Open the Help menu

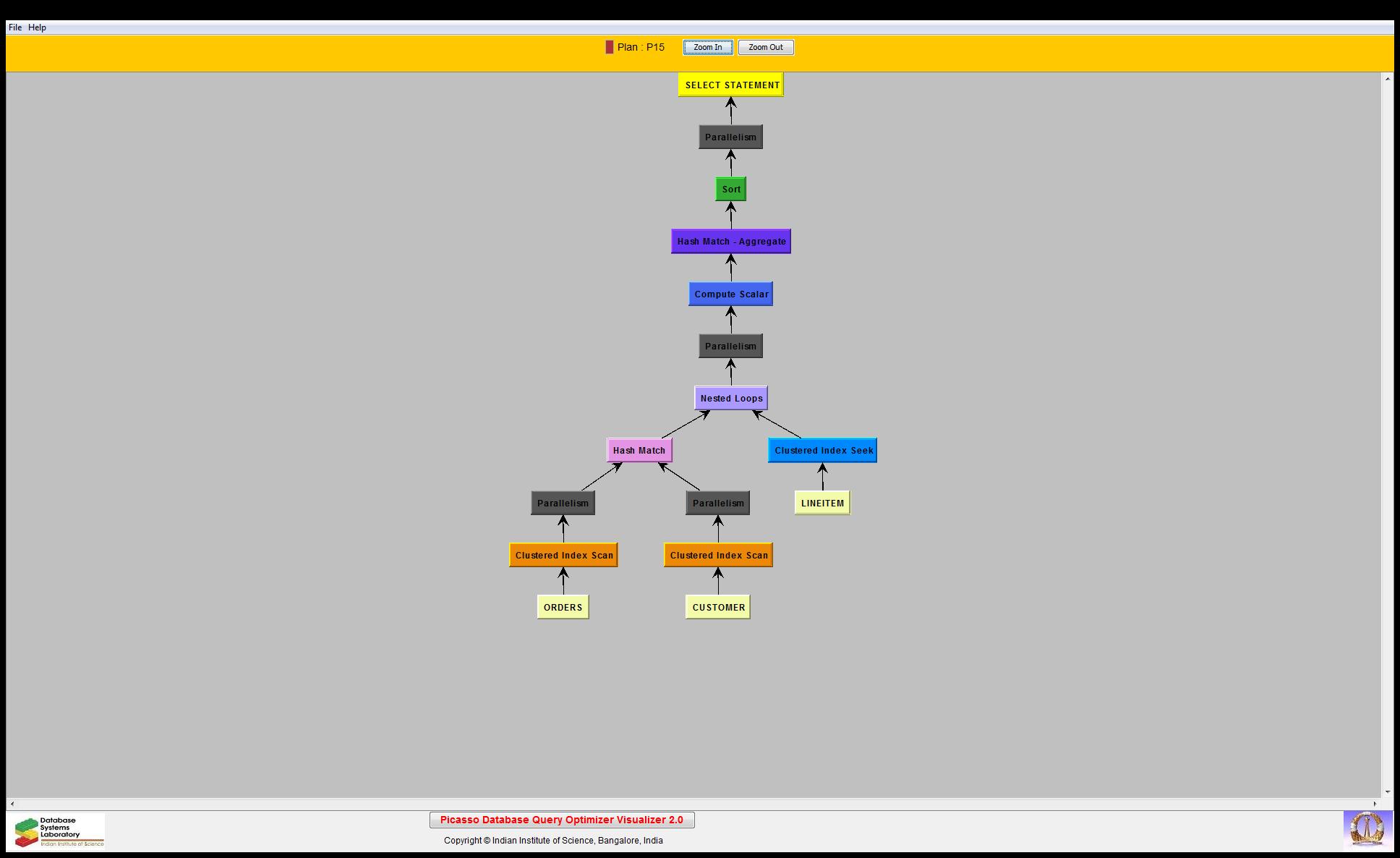coord(38,27)
